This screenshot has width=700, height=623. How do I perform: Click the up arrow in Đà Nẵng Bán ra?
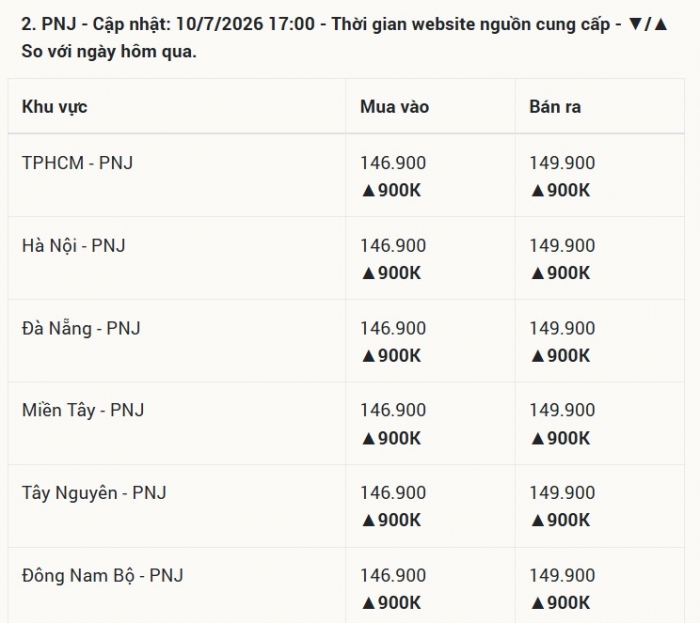point(538,356)
